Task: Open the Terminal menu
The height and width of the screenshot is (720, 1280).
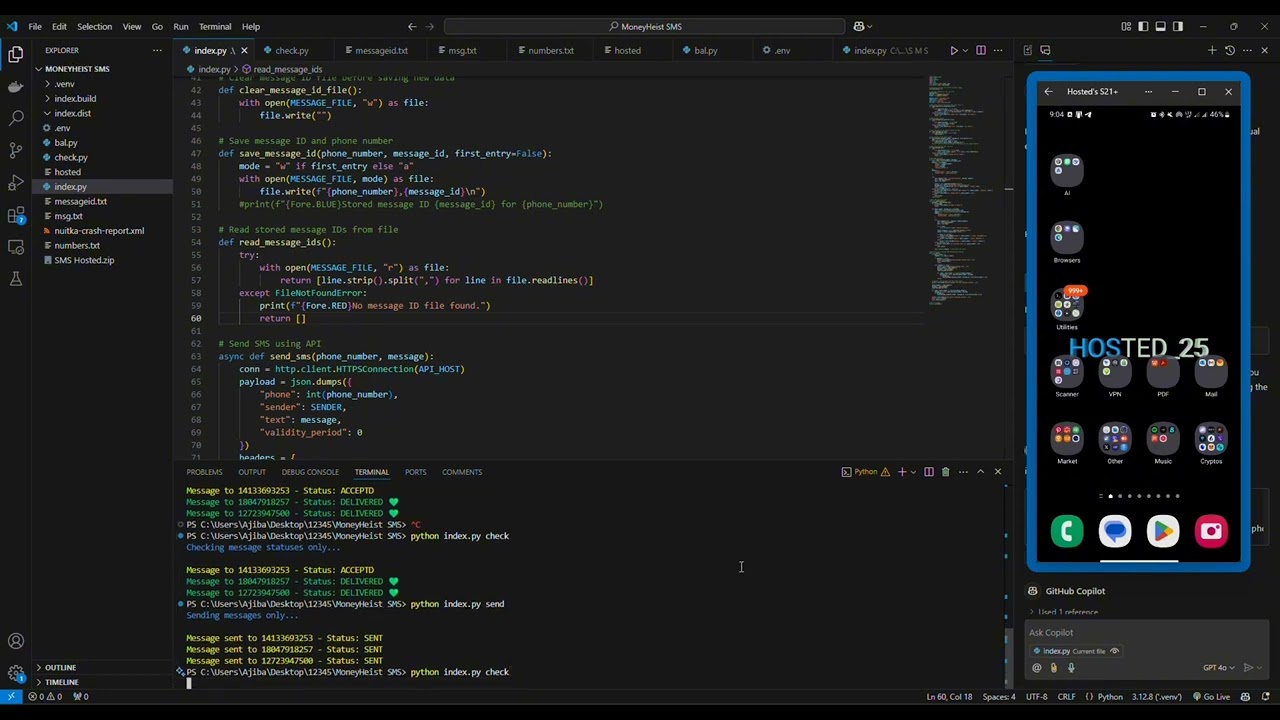Action: 214,27
